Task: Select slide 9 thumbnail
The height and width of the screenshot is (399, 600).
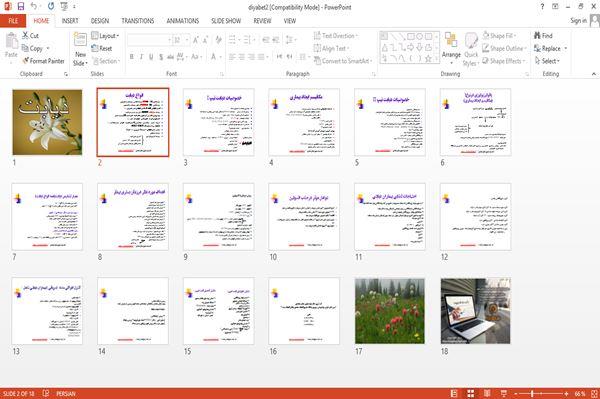Action: click(218, 217)
